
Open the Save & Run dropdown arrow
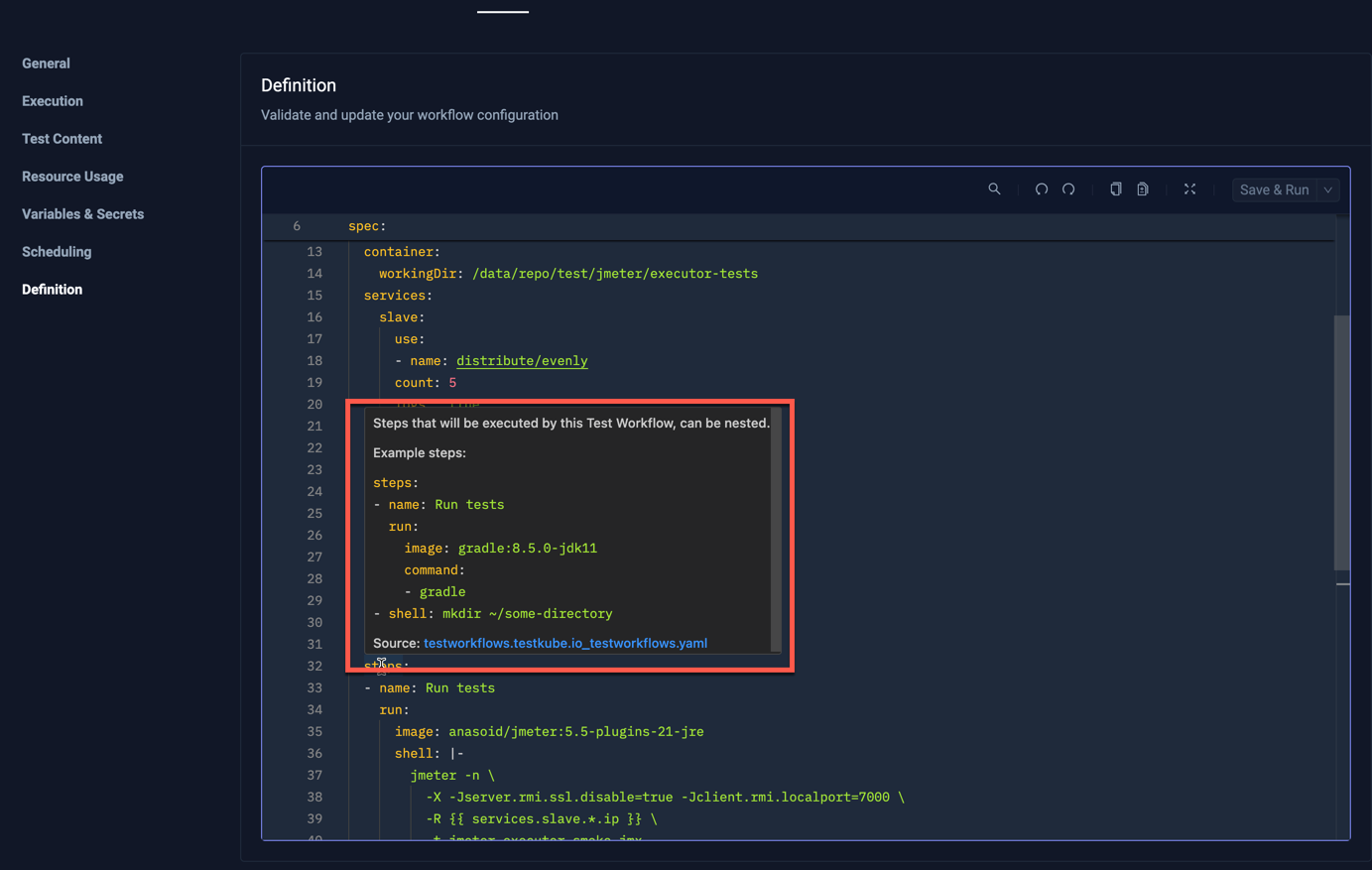coord(1327,189)
